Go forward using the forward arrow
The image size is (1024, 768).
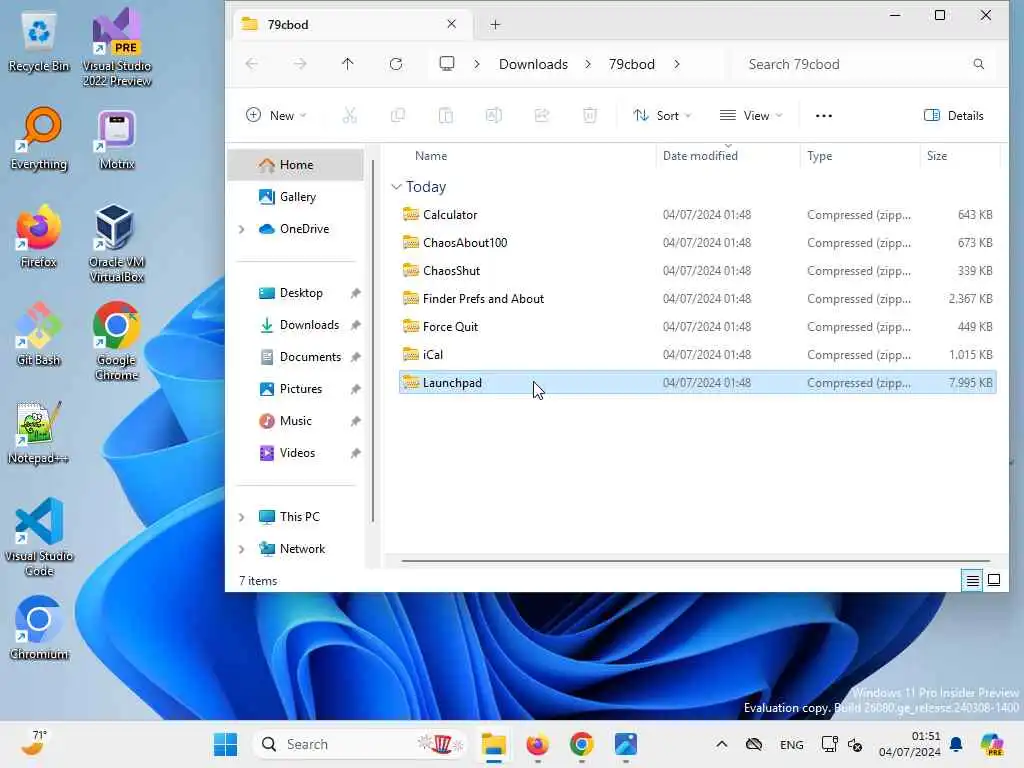(x=300, y=64)
